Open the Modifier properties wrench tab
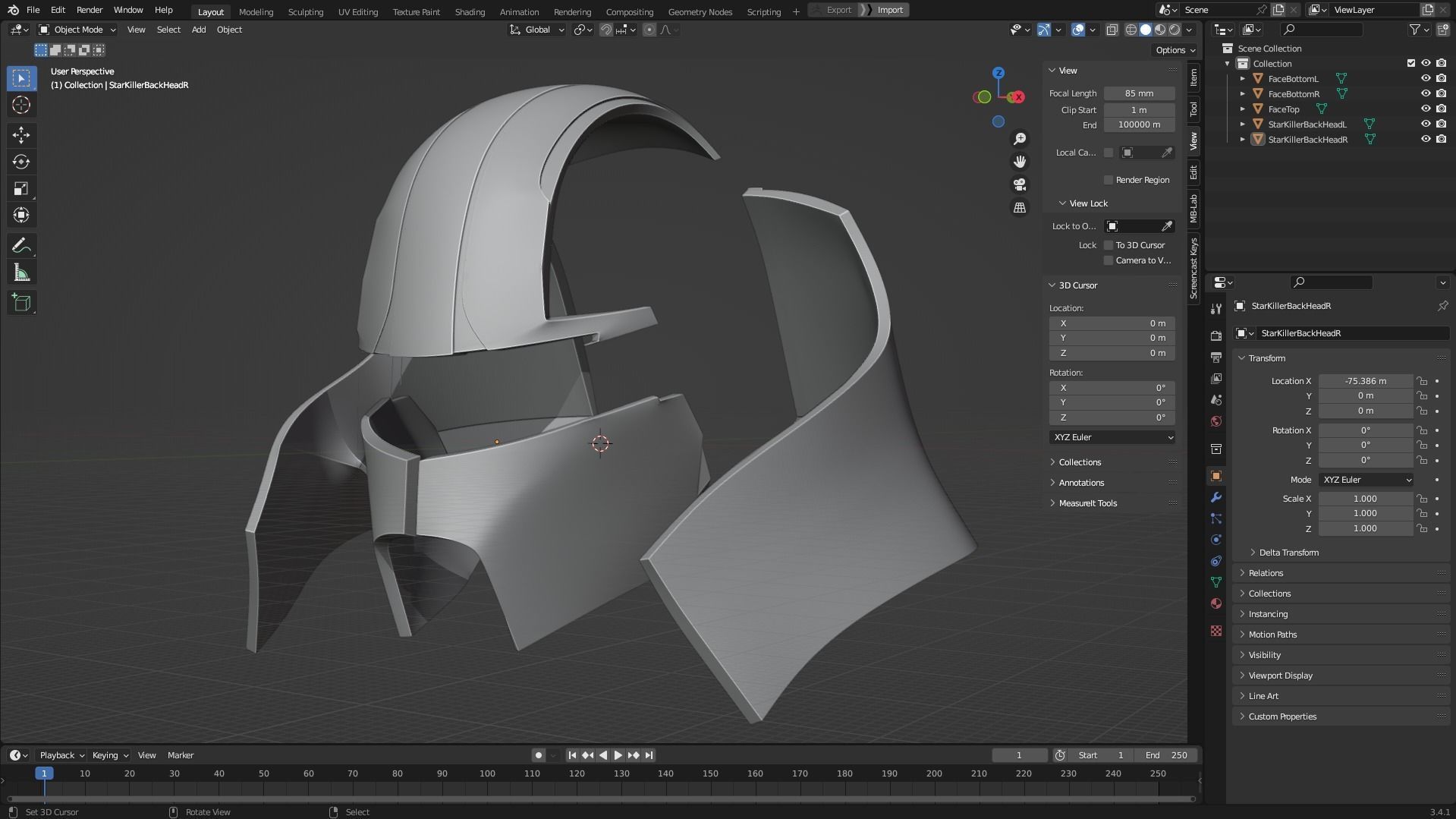 [1216, 497]
